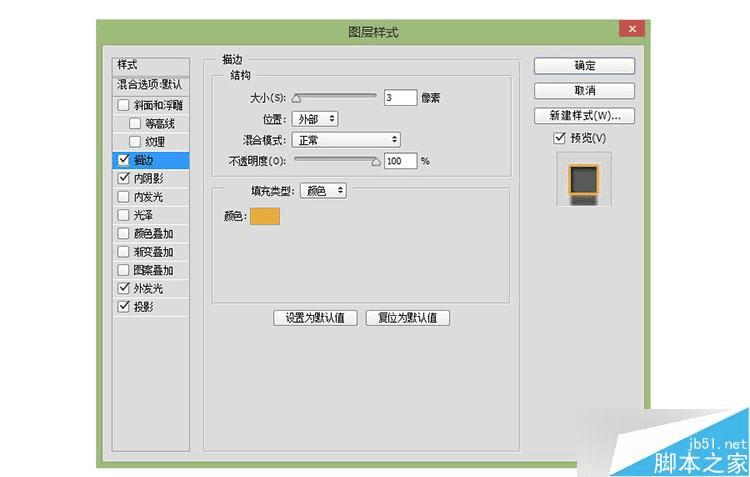This screenshot has height=477, width=750.
Task: Open the 斜面和浮雕 settings row label
Action: coord(158,105)
